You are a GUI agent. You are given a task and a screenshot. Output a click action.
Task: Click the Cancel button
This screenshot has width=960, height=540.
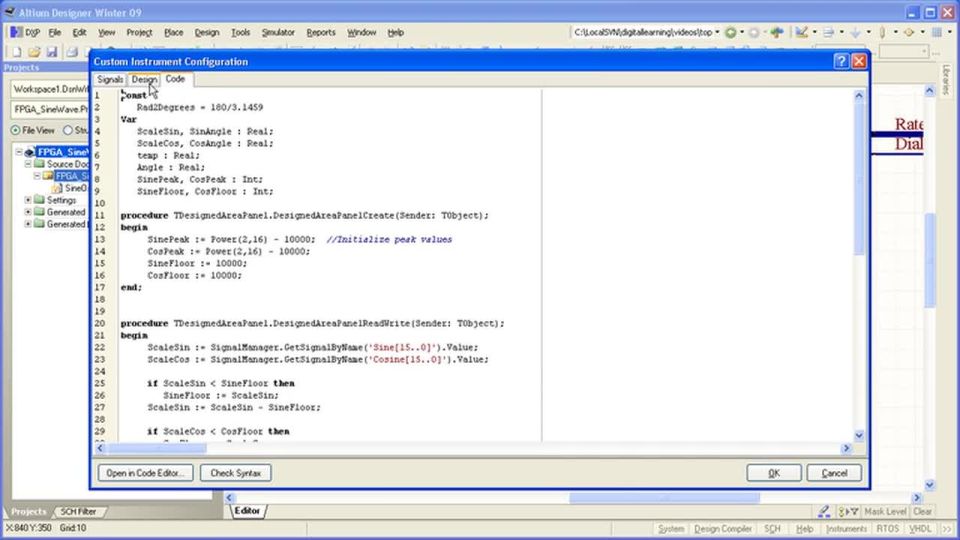click(x=834, y=473)
